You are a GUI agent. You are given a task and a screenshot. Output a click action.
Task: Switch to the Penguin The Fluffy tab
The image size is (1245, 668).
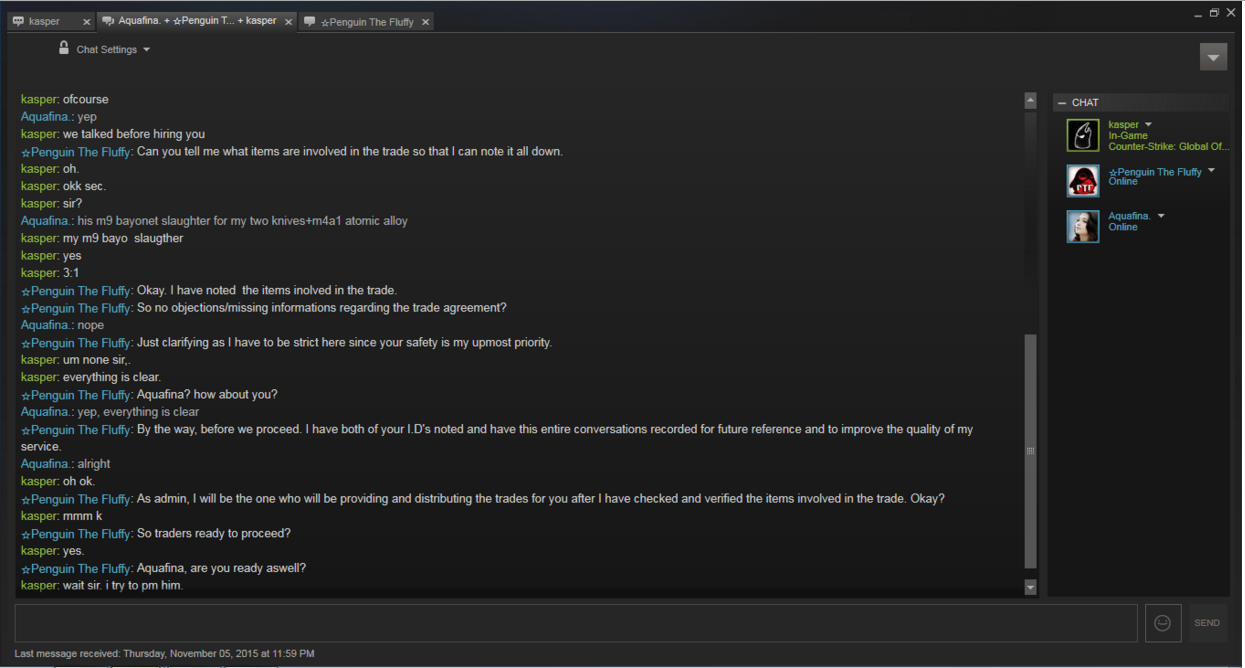(x=365, y=22)
